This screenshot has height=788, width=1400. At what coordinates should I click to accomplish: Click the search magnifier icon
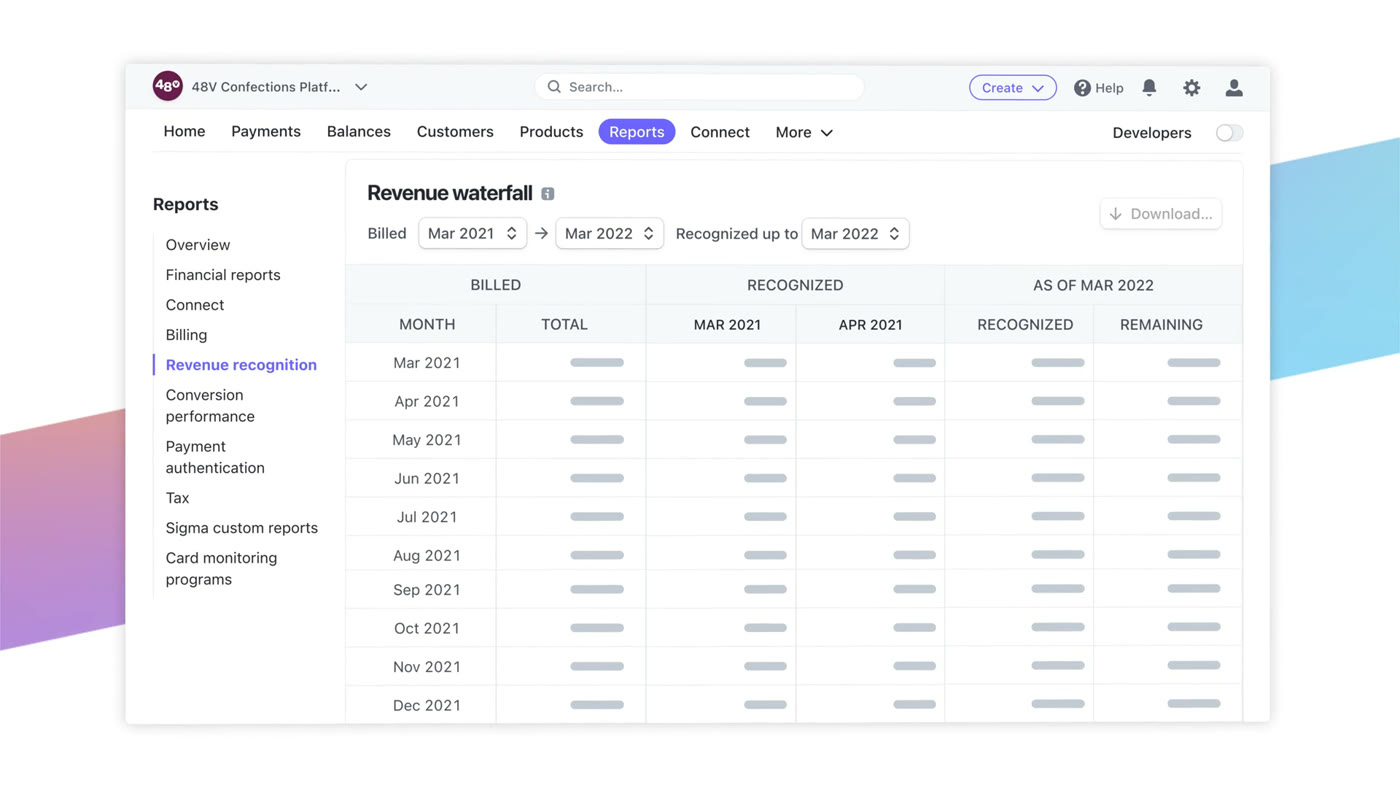pyautogui.click(x=554, y=87)
